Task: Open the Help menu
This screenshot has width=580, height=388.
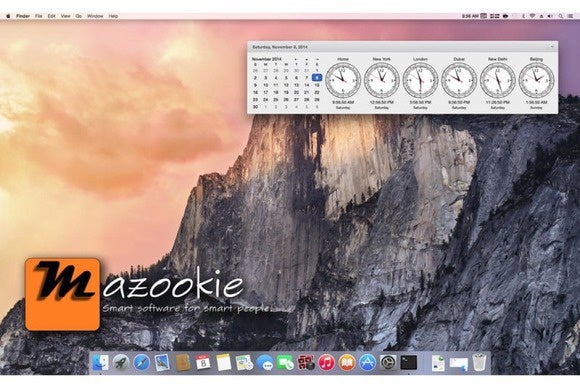Action: (x=113, y=16)
